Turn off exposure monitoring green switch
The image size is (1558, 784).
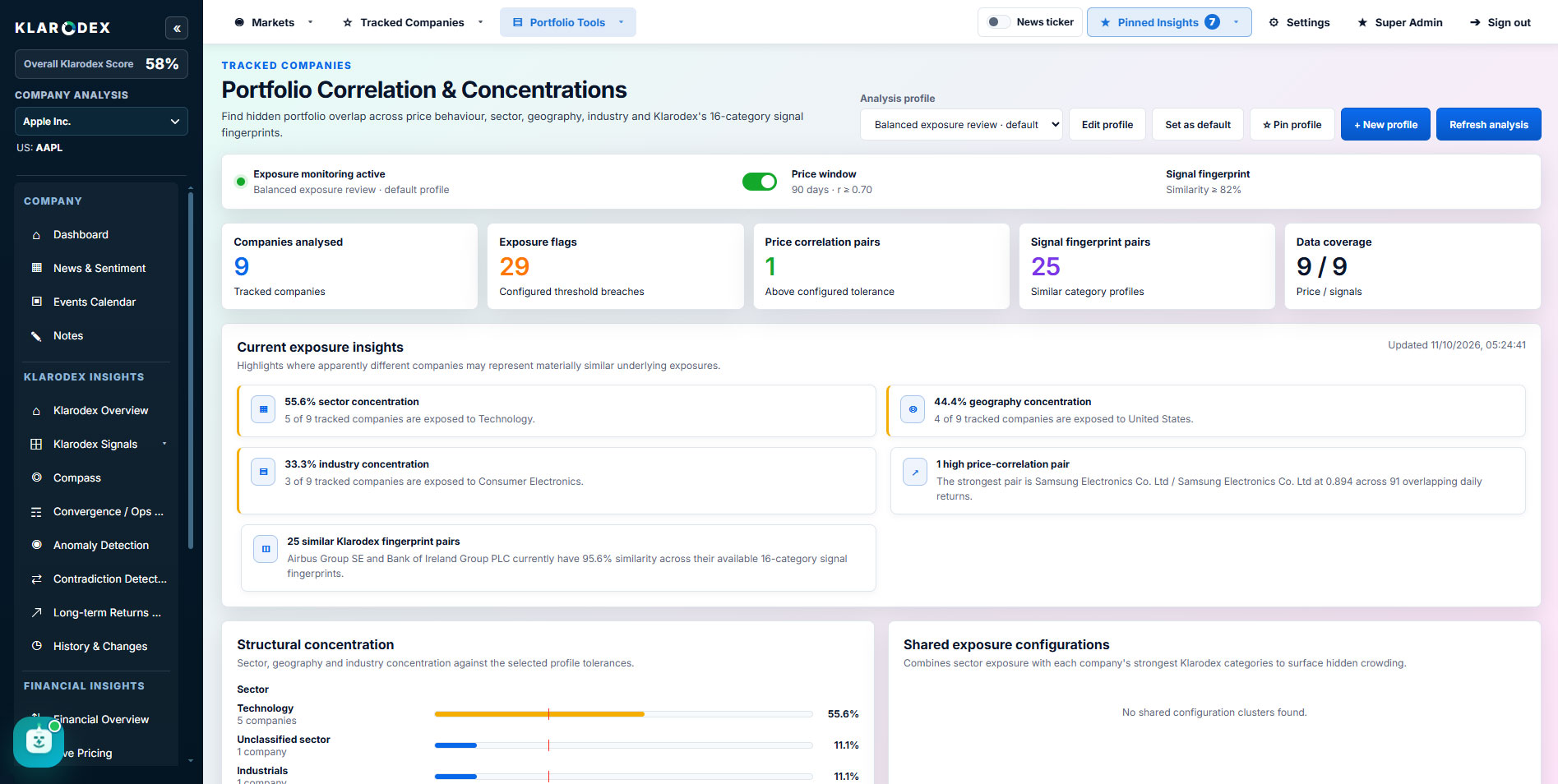click(x=759, y=182)
